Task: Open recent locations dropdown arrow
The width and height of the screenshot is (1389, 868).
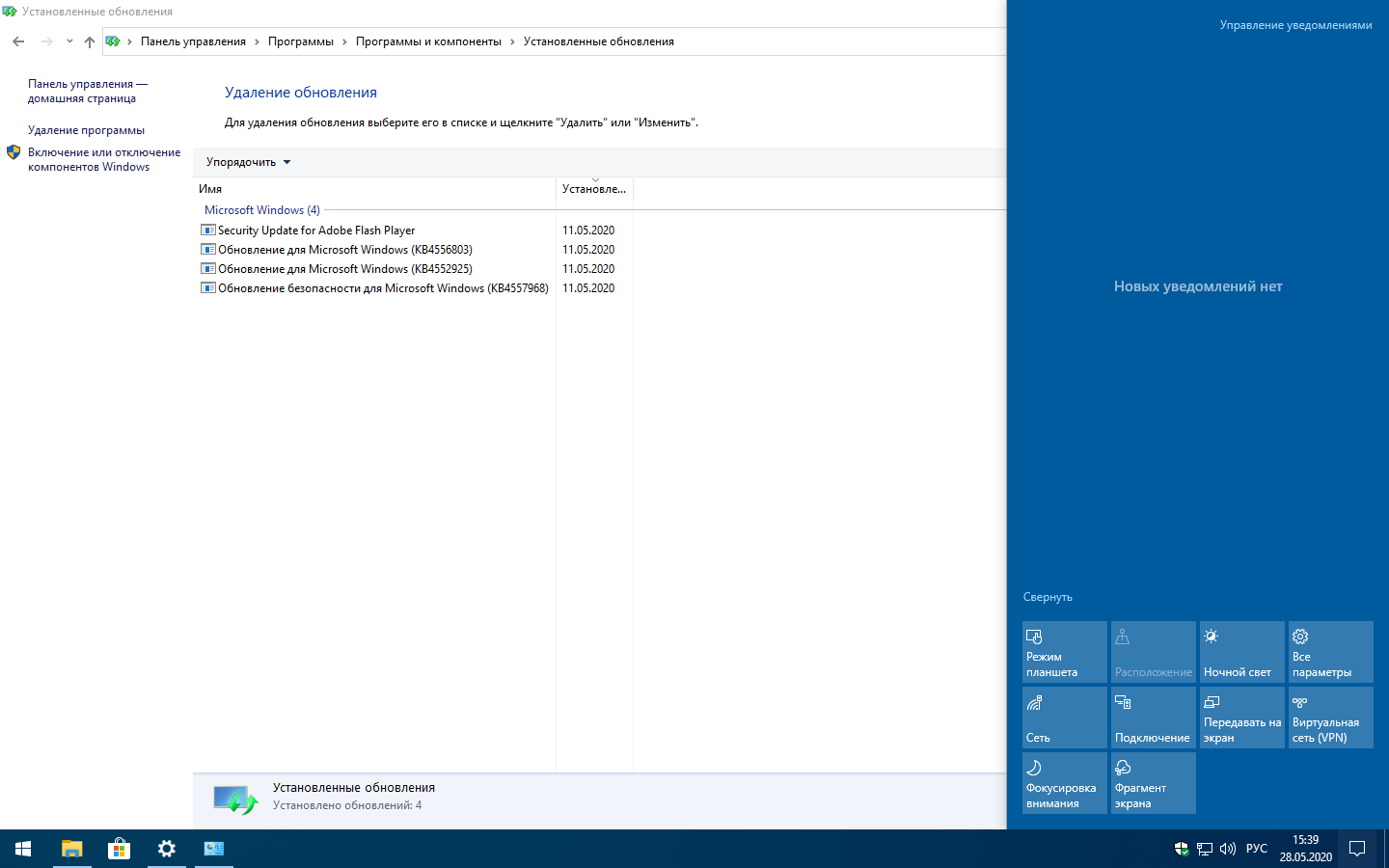Action: coord(69,41)
